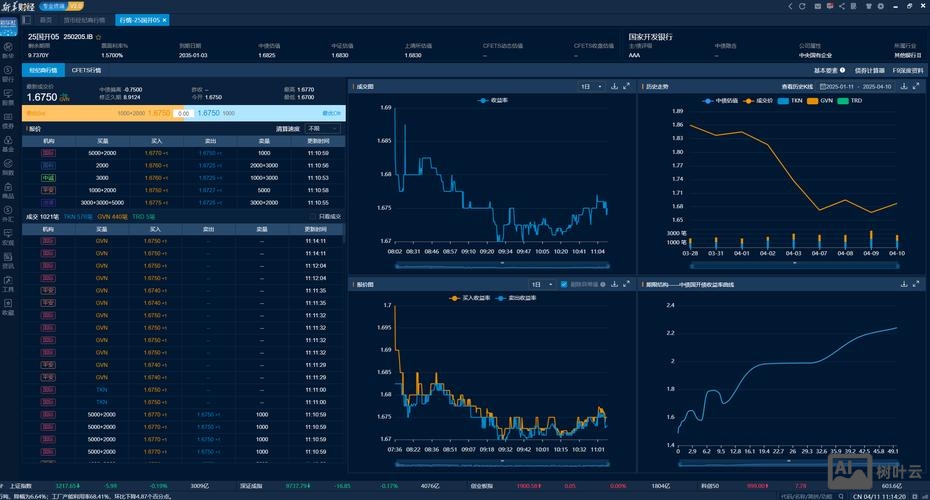The height and width of the screenshot is (500, 930).
Task: Toggle the 只看成交 checkbox
Action: [x=312, y=216]
